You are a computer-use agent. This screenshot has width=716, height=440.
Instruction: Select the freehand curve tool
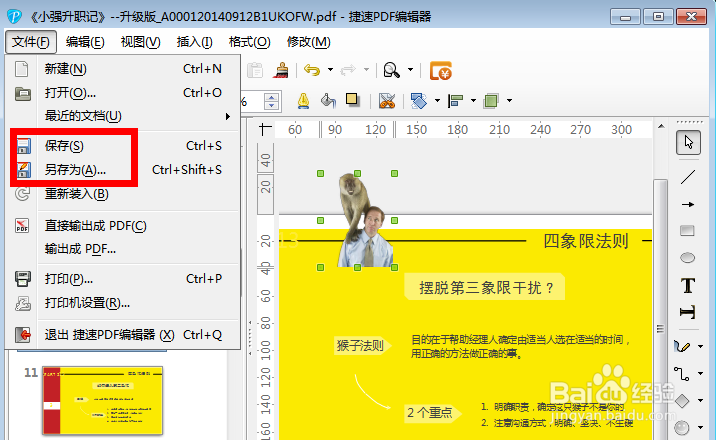pos(682,346)
